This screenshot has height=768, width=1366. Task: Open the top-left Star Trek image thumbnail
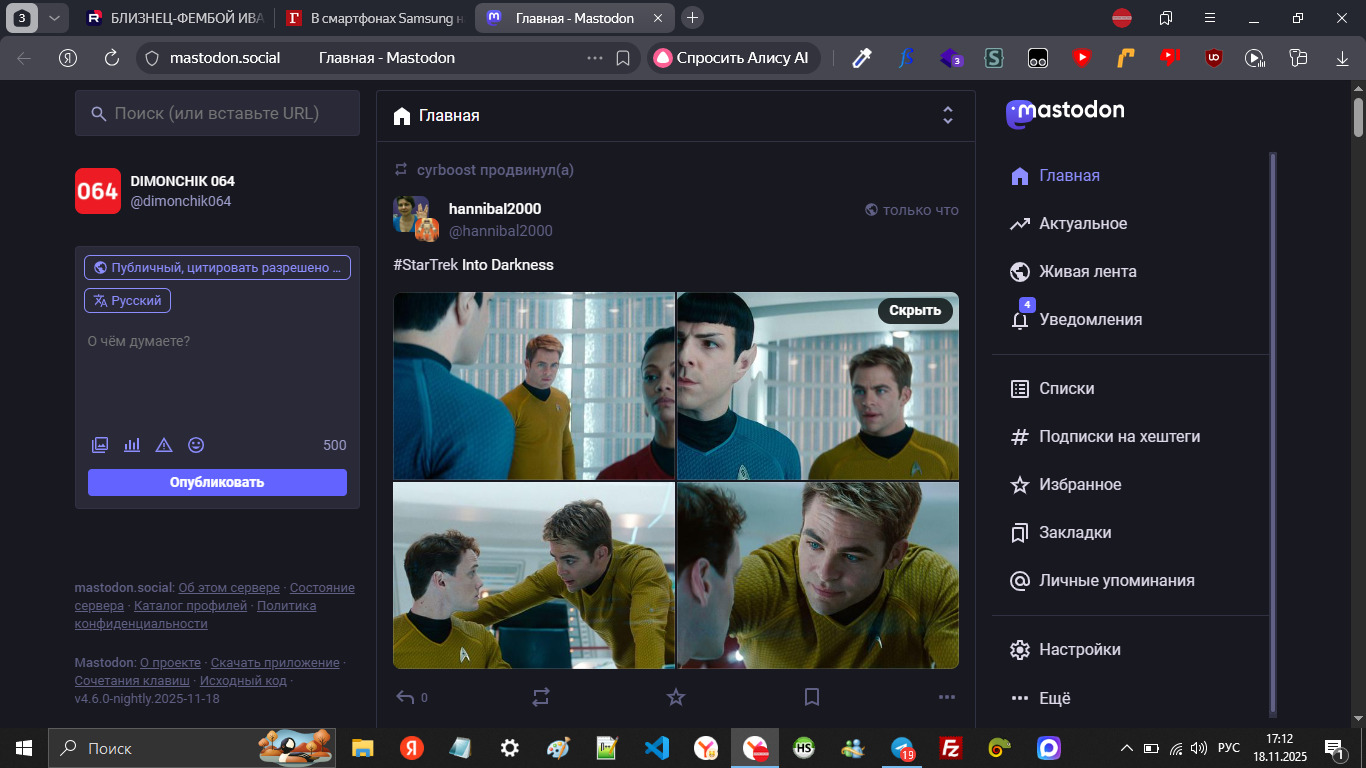[x=534, y=386]
